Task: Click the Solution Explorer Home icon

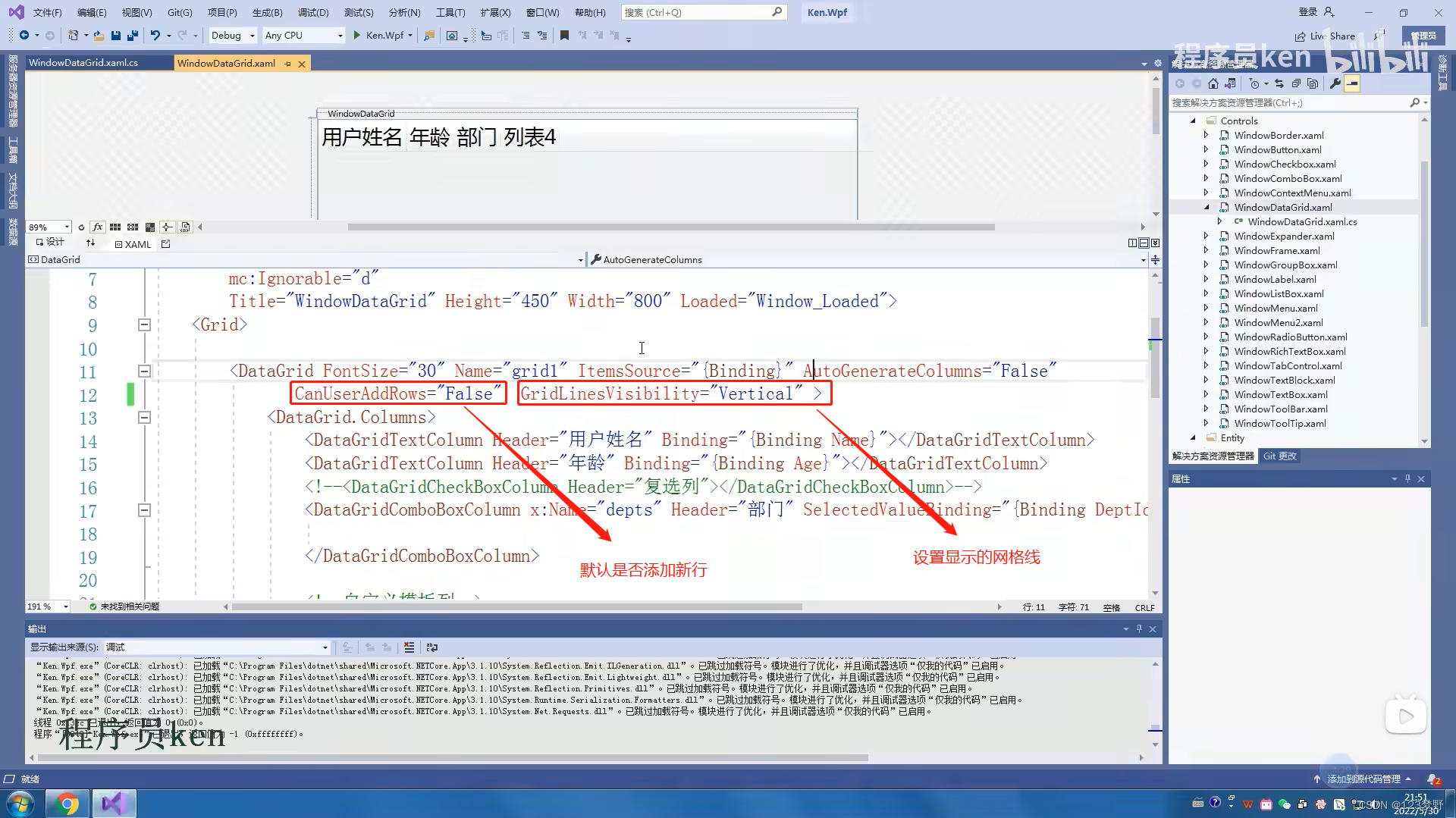Action: (1213, 83)
